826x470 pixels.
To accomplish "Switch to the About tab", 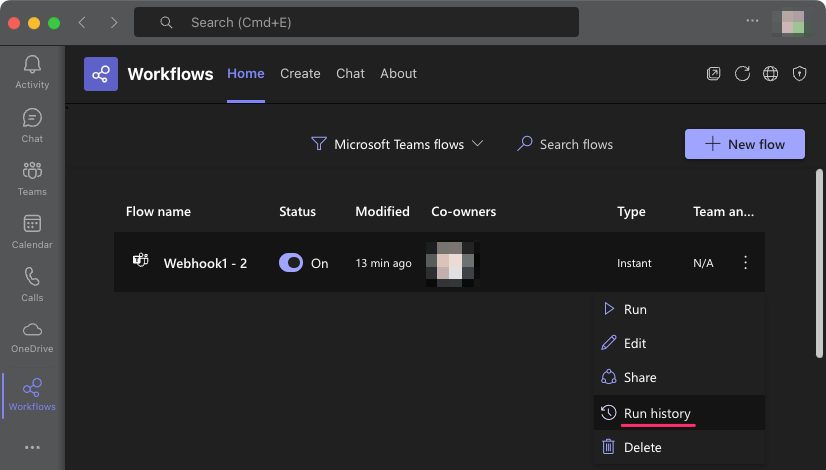I will (398, 73).
